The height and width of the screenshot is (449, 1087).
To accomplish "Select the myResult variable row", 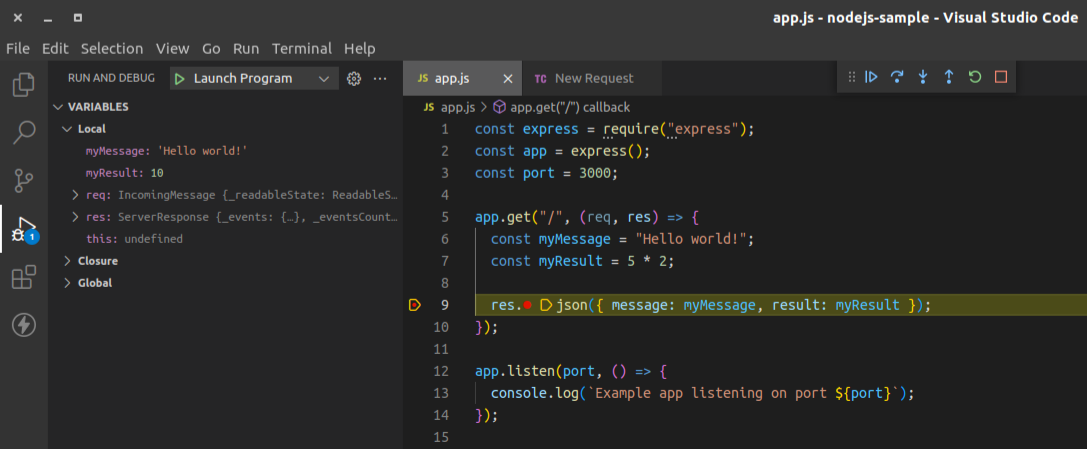I will click(x=225, y=173).
